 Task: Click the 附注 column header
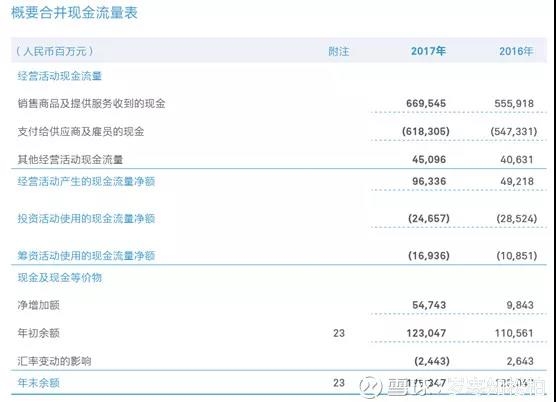point(339,52)
